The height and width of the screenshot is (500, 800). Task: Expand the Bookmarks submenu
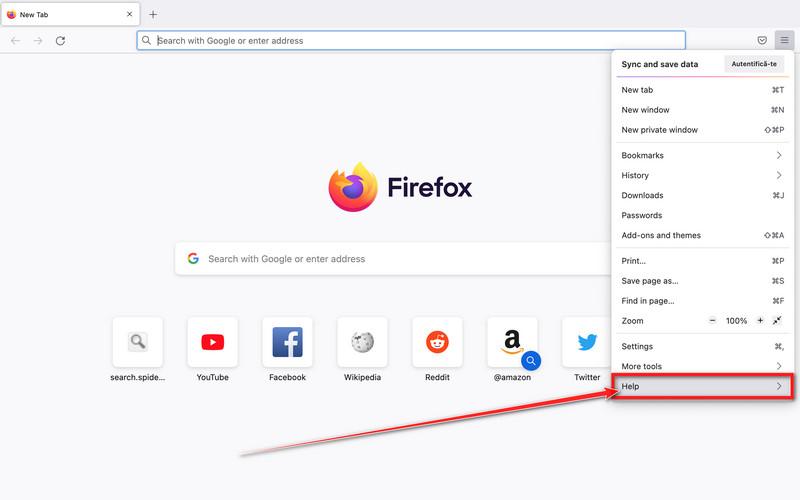click(703, 155)
